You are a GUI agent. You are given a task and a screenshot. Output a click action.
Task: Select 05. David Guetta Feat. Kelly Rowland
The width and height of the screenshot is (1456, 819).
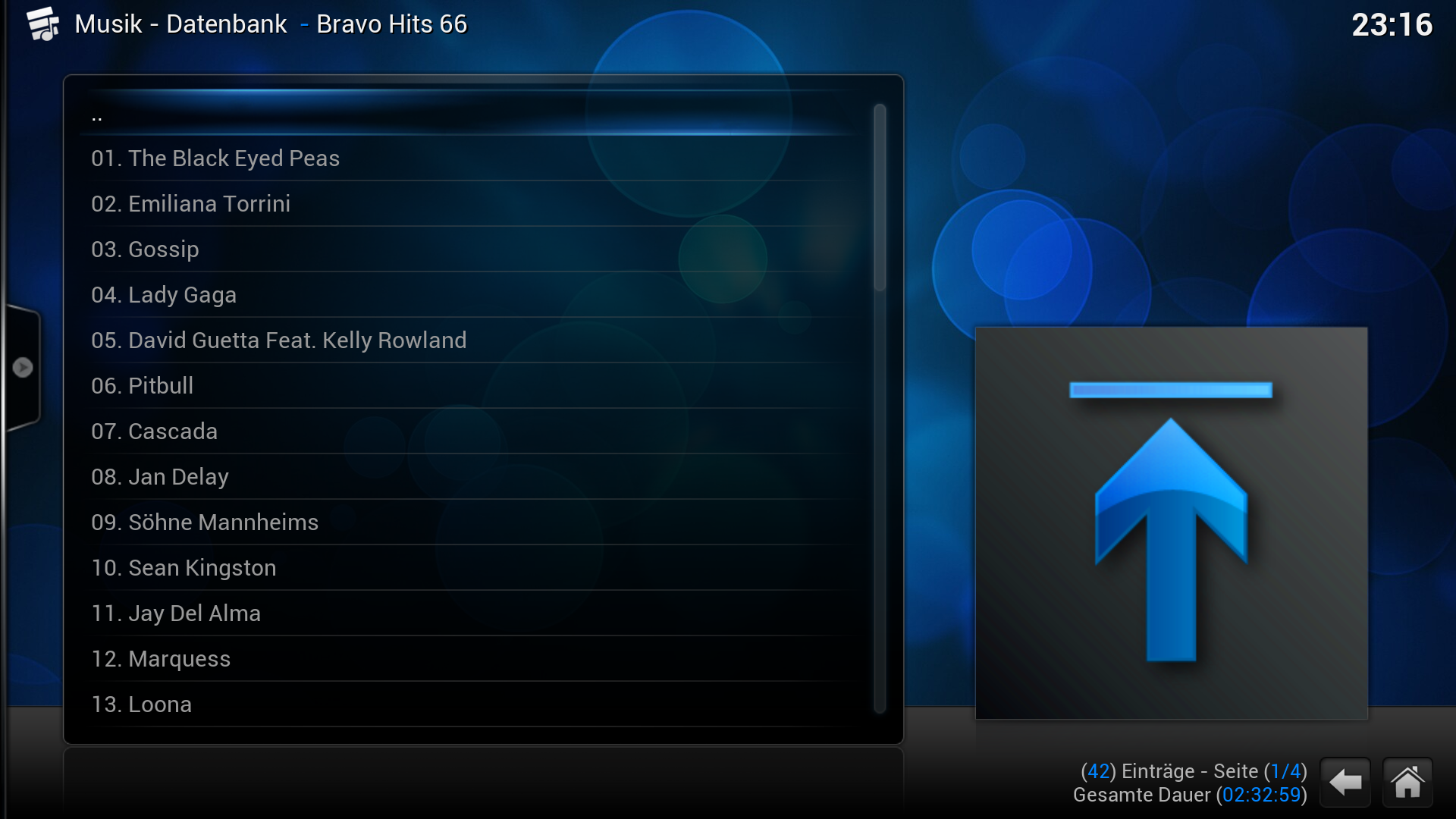(x=470, y=340)
